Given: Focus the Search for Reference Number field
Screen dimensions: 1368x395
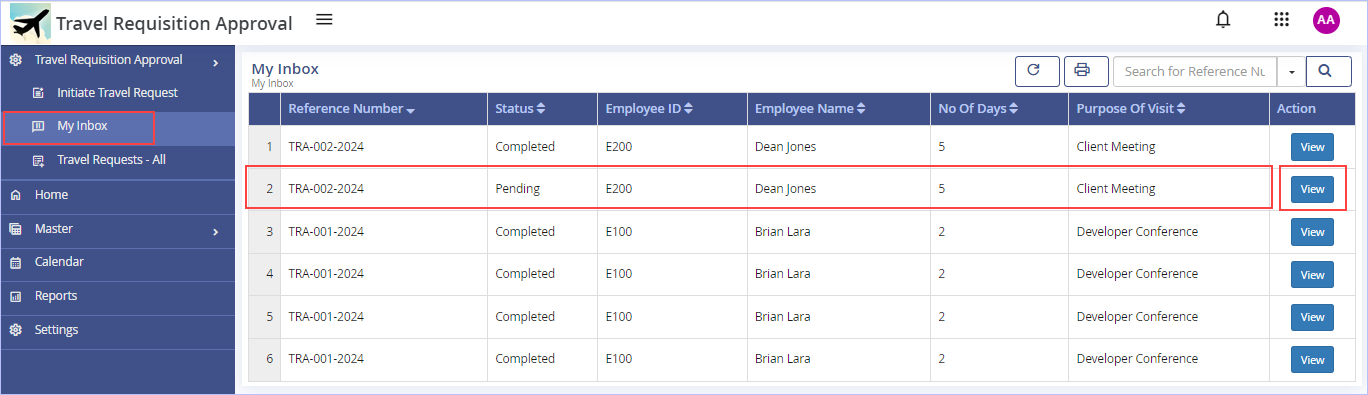Looking at the screenshot, I should (1195, 71).
